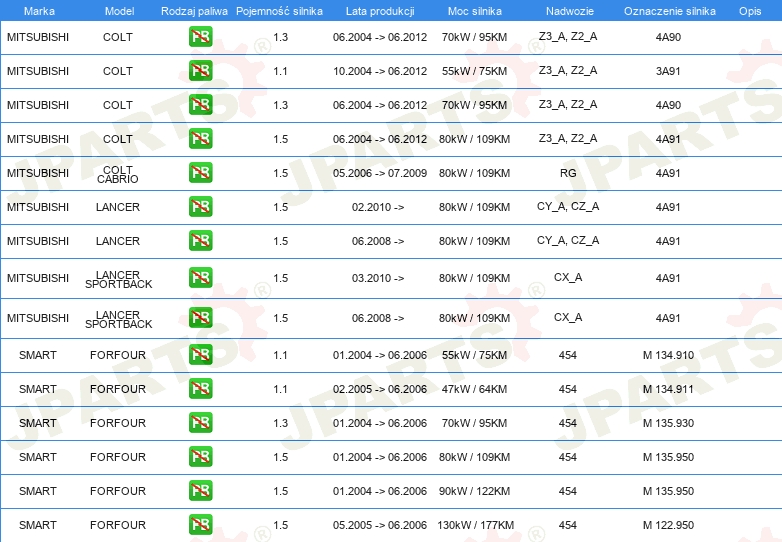Viewport: 782px width, 542px height.
Task: Click the power value 47kW / 64KM
Action: tap(474, 389)
